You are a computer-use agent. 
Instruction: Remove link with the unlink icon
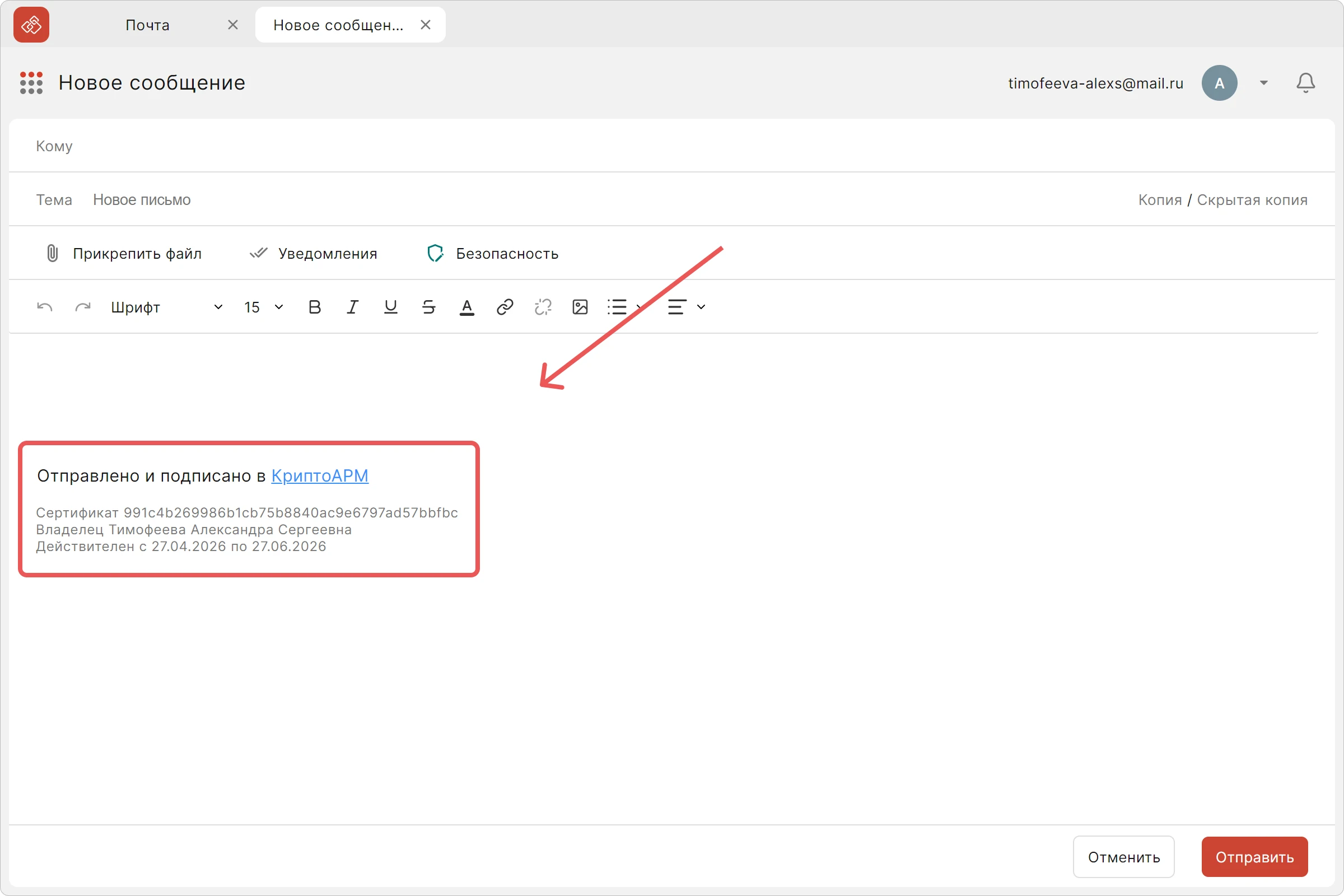click(x=543, y=307)
